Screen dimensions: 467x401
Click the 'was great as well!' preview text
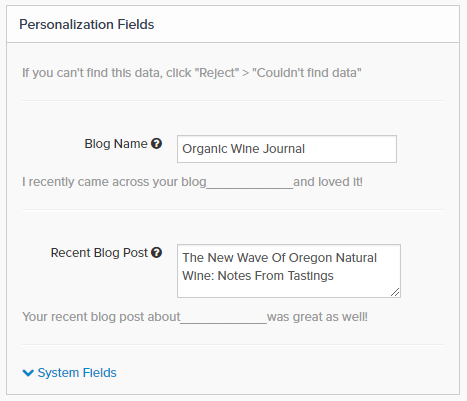pos(317,317)
